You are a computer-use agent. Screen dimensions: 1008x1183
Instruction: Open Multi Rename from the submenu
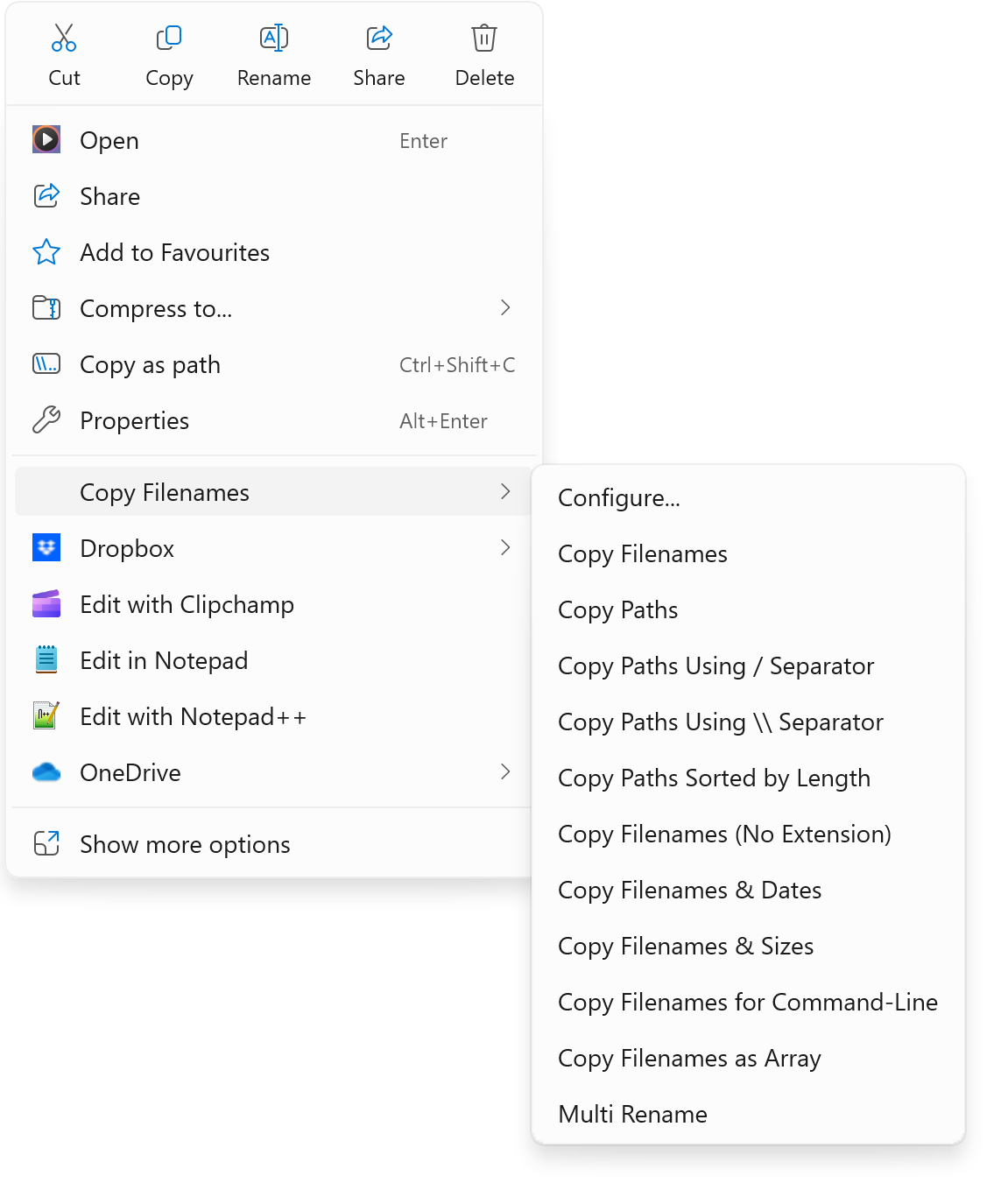632,1114
